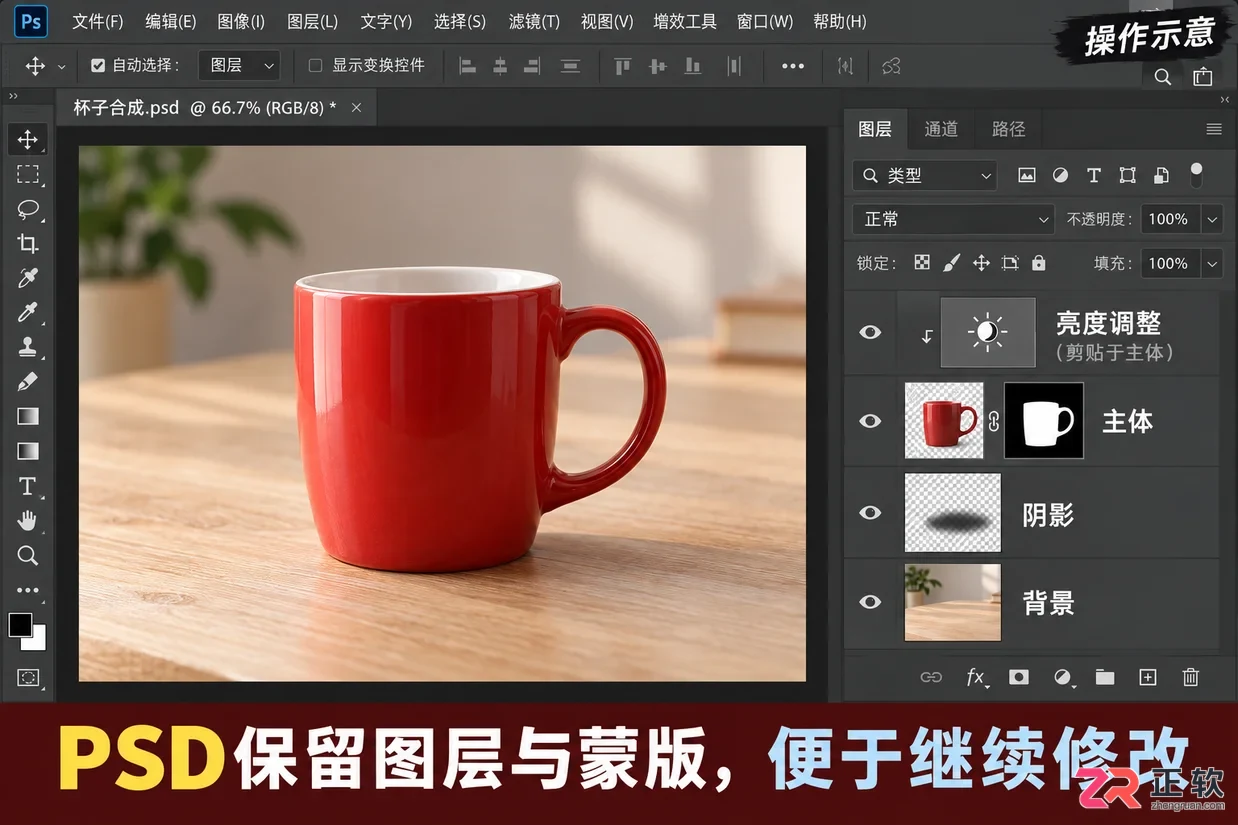Open the 窗口(W) menu
Image resolution: width=1238 pixels, height=825 pixels.
click(764, 21)
